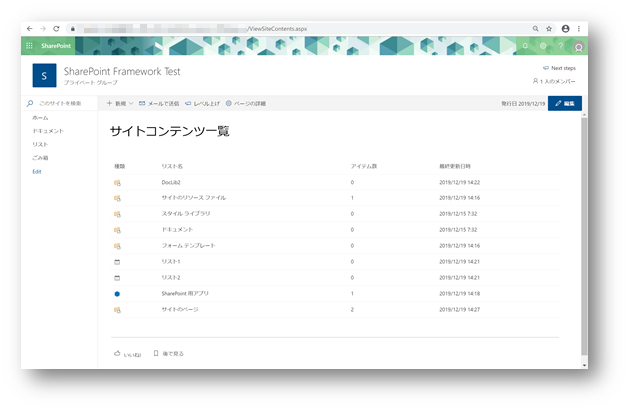Click the blue hexagon icon of SharePoint 用アプリ
The image size is (630, 411).
point(117,294)
